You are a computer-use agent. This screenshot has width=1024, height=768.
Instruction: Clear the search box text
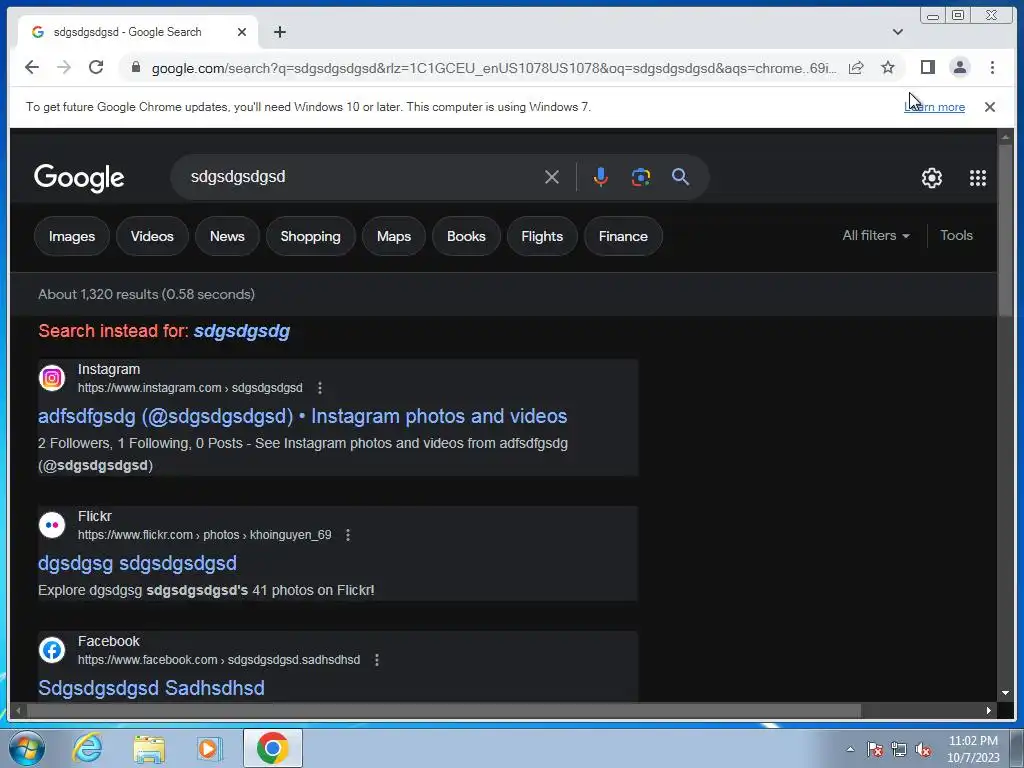click(x=552, y=177)
